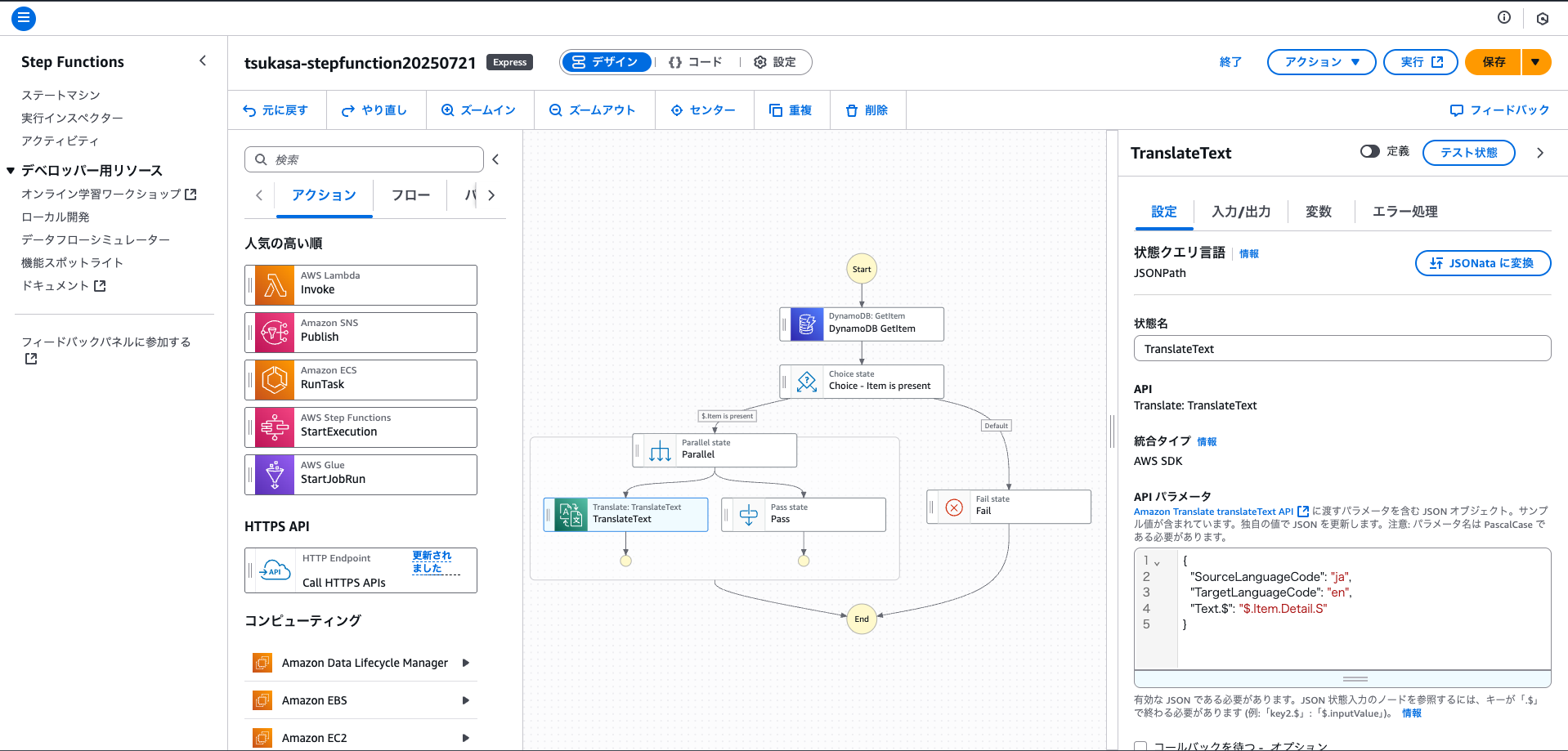The height and width of the screenshot is (751, 1568).
Task: Click the テスト状態 button
Action: click(x=1469, y=153)
